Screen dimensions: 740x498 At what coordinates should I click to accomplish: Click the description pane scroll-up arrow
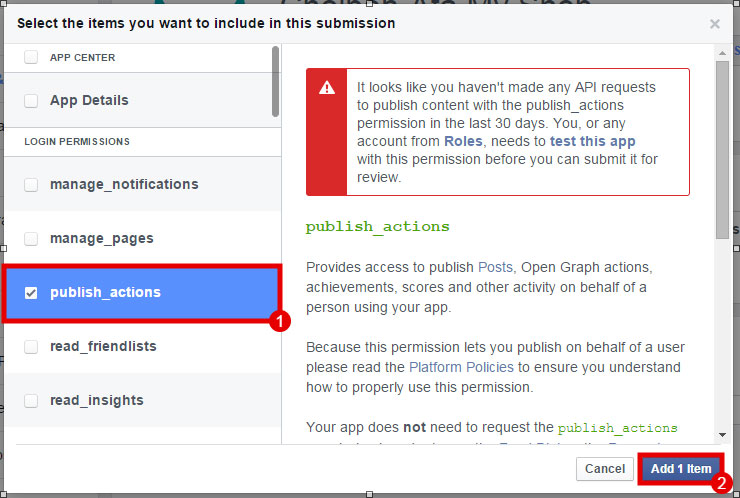coord(722,53)
